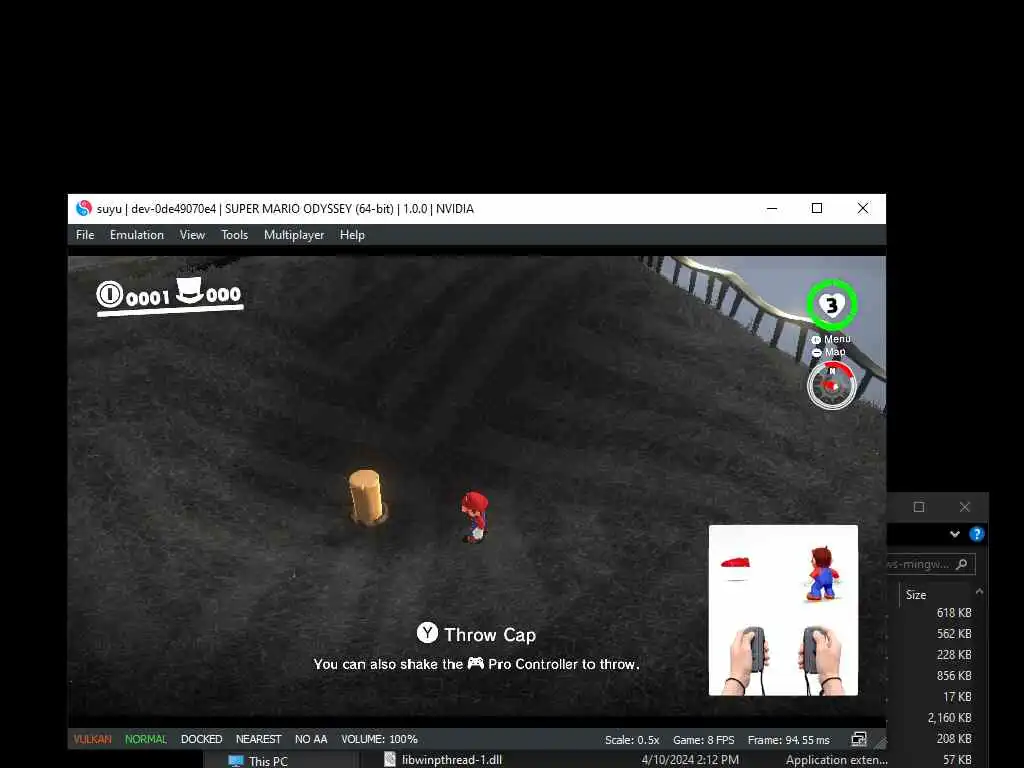Screen dimensions: 1024x768
Task: Maximize the background Explorer window
Action: (x=919, y=507)
